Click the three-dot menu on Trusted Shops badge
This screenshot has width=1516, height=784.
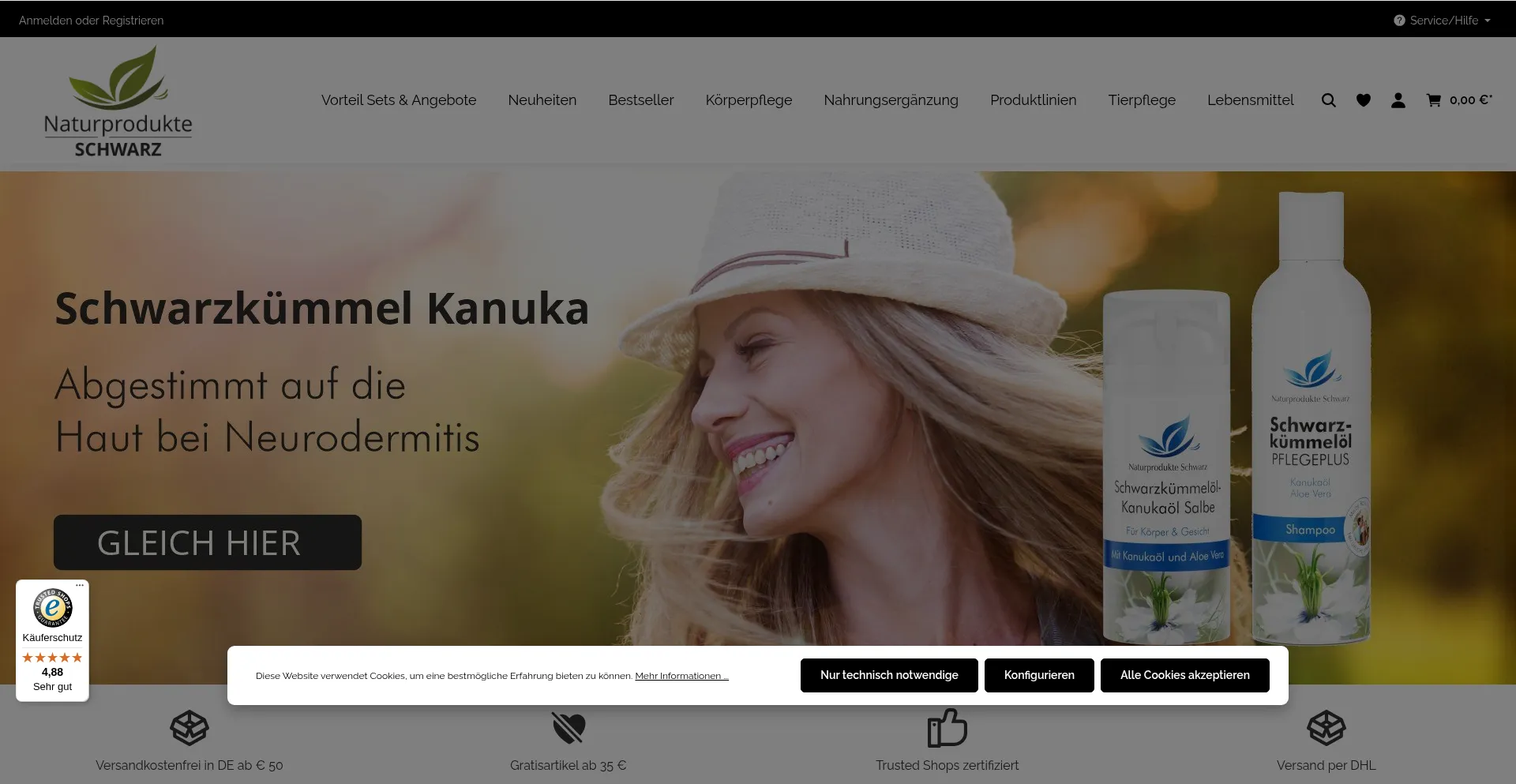pos(80,585)
